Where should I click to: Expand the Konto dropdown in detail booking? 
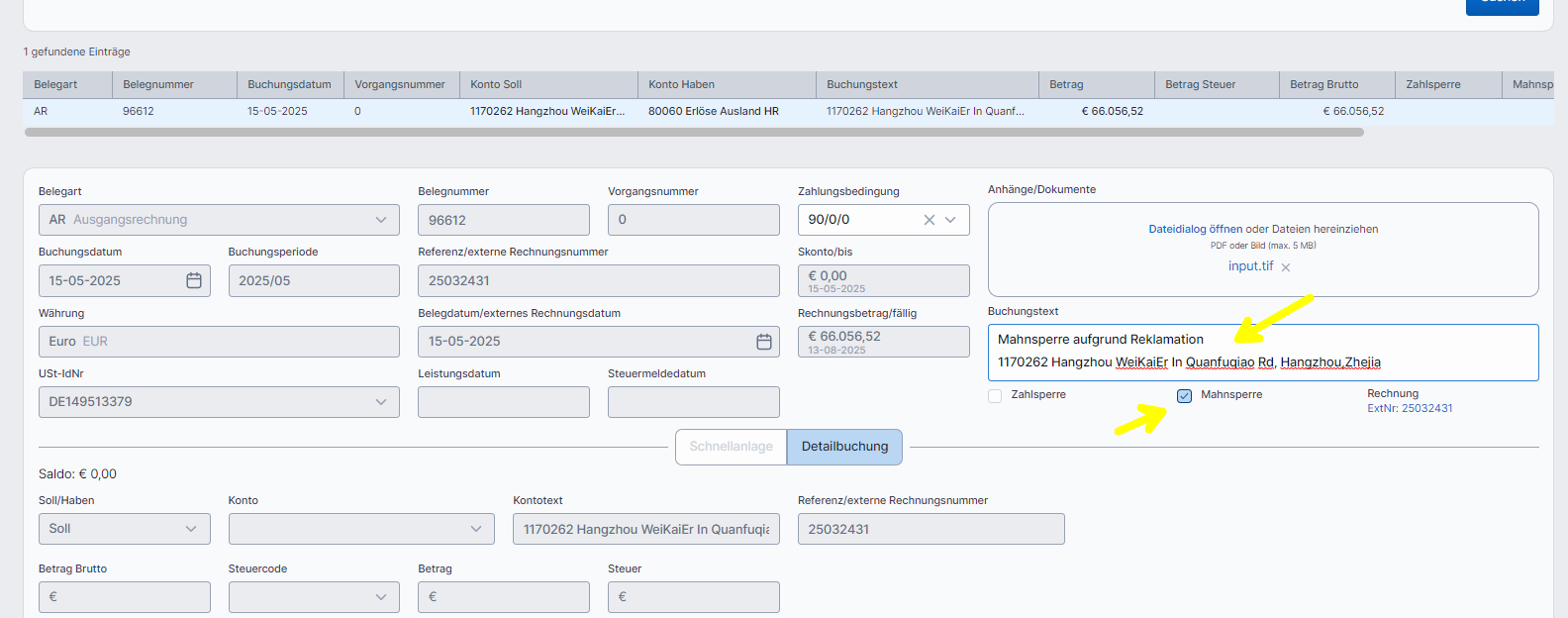click(x=476, y=529)
